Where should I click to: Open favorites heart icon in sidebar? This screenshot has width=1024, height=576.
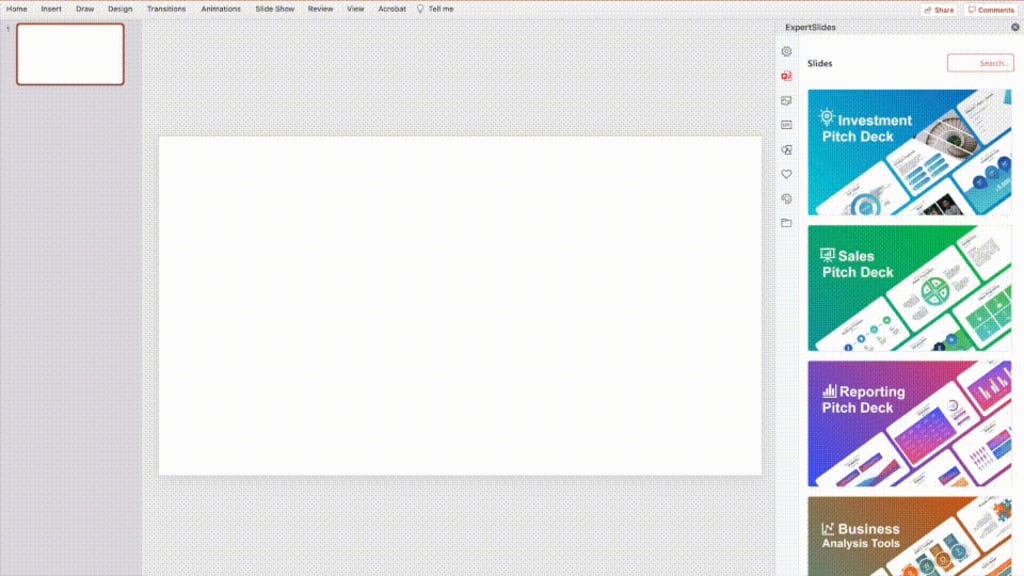click(x=786, y=174)
